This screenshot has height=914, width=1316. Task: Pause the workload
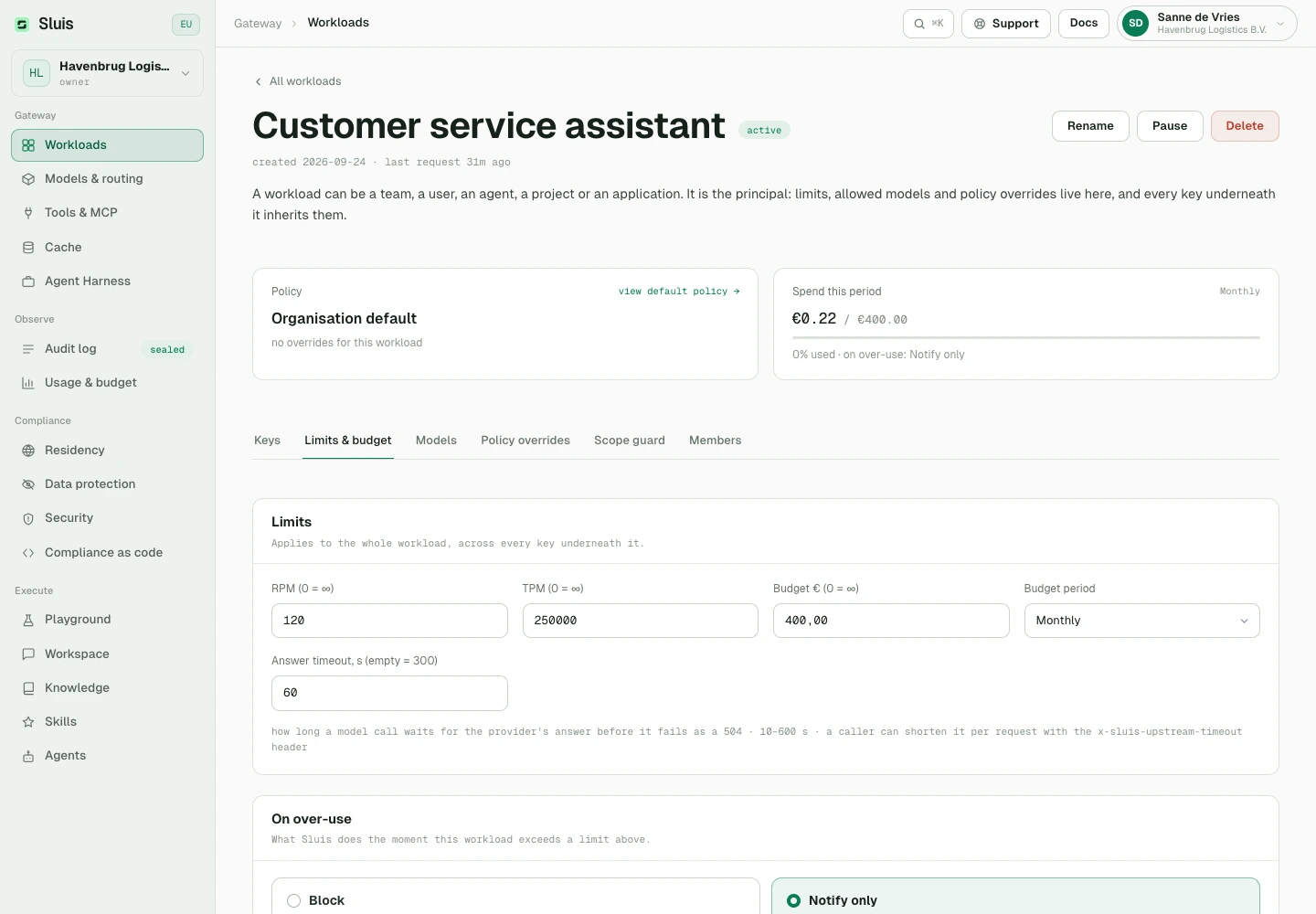[x=1170, y=126]
